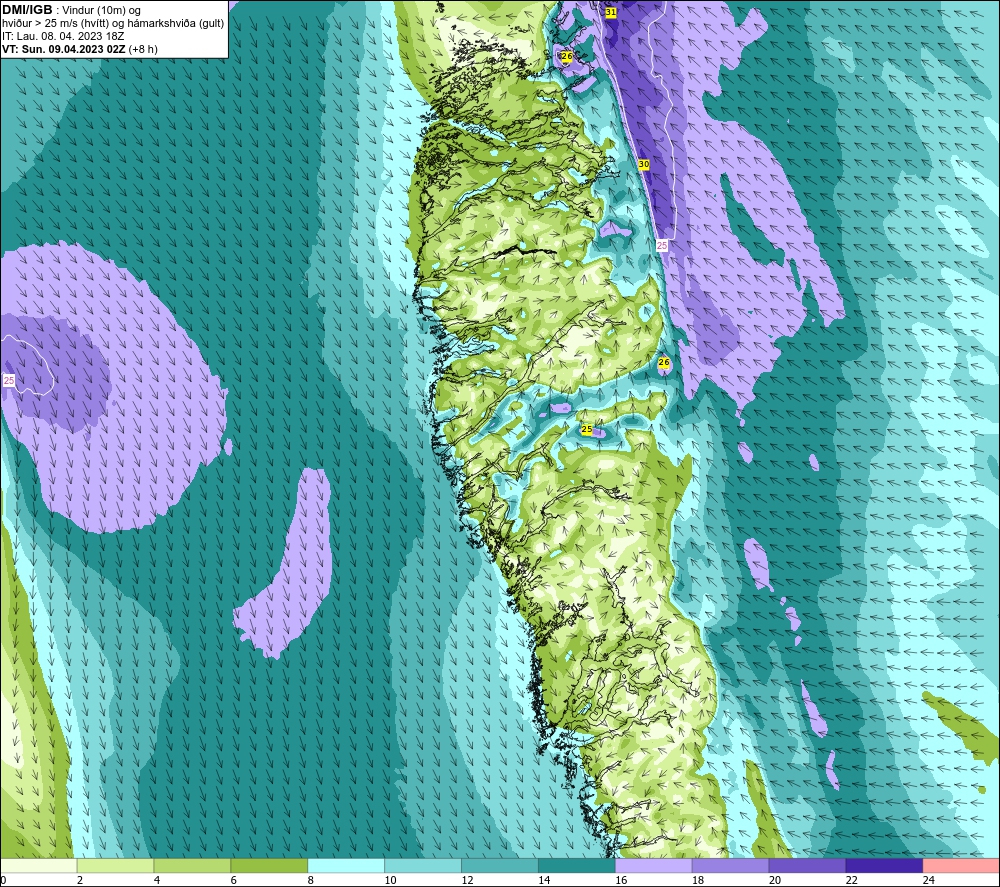Pick the 4–6 m/s green legend swatch

(192, 865)
